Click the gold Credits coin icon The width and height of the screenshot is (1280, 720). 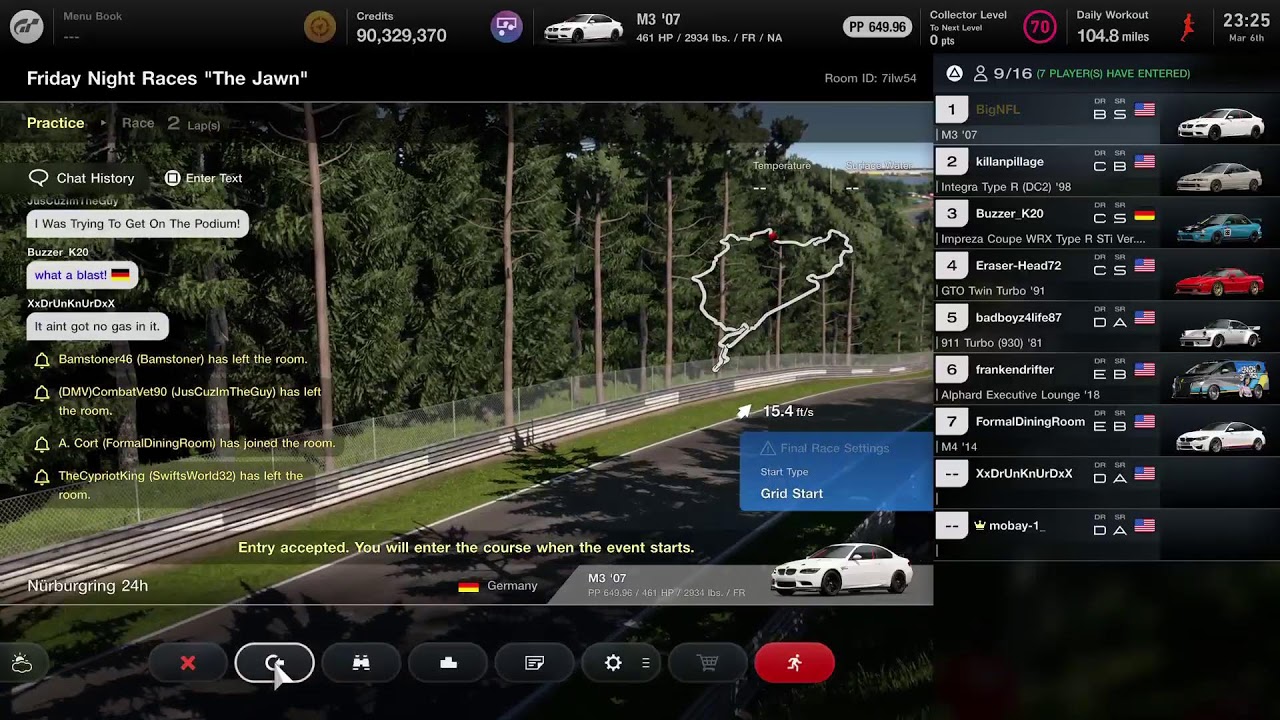[x=320, y=26]
